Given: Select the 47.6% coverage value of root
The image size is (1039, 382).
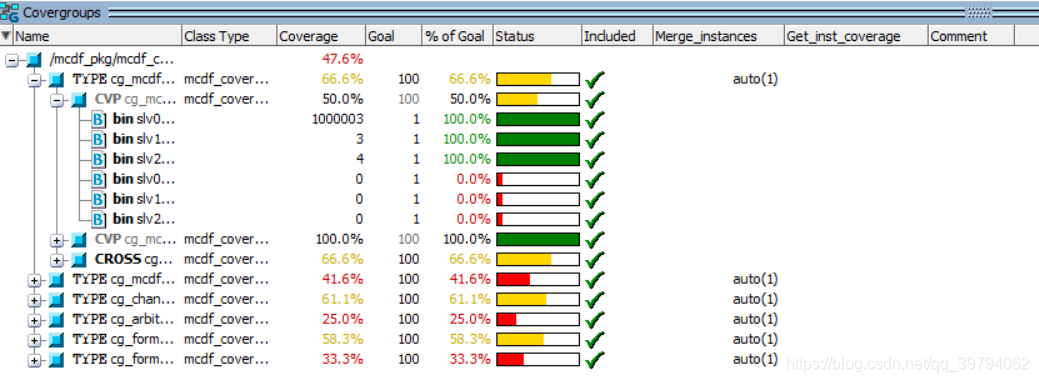Looking at the screenshot, I should coord(342,60).
